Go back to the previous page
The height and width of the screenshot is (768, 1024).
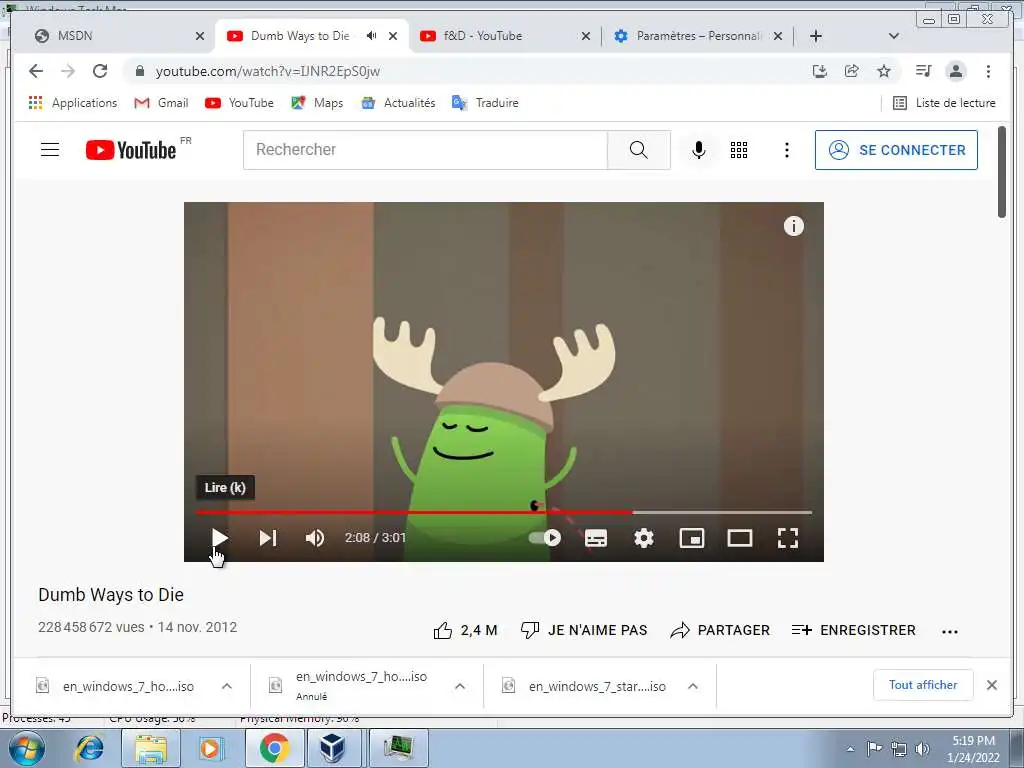tap(36, 71)
